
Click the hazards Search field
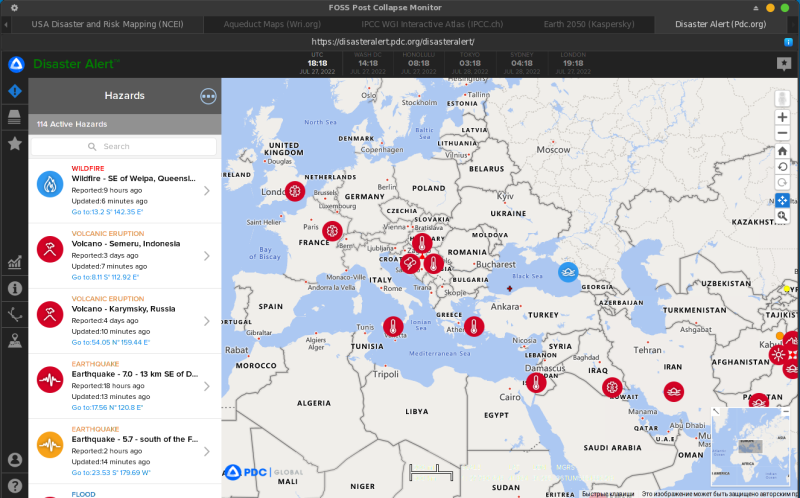pyautogui.click(x=124, y=146)
